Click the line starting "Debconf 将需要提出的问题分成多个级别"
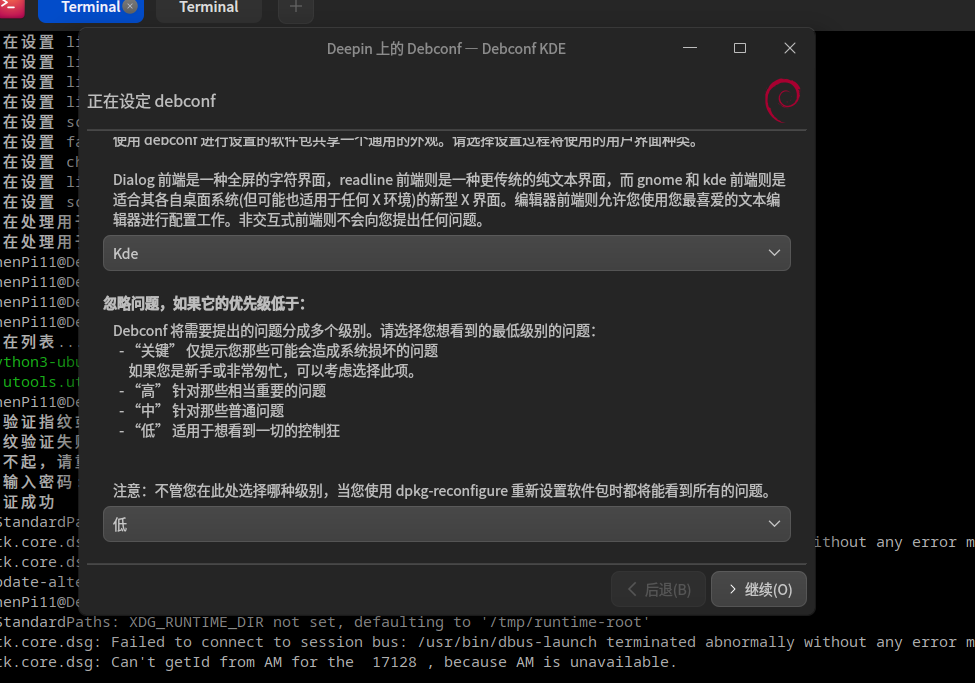975x683 pixels. [354, 330]
